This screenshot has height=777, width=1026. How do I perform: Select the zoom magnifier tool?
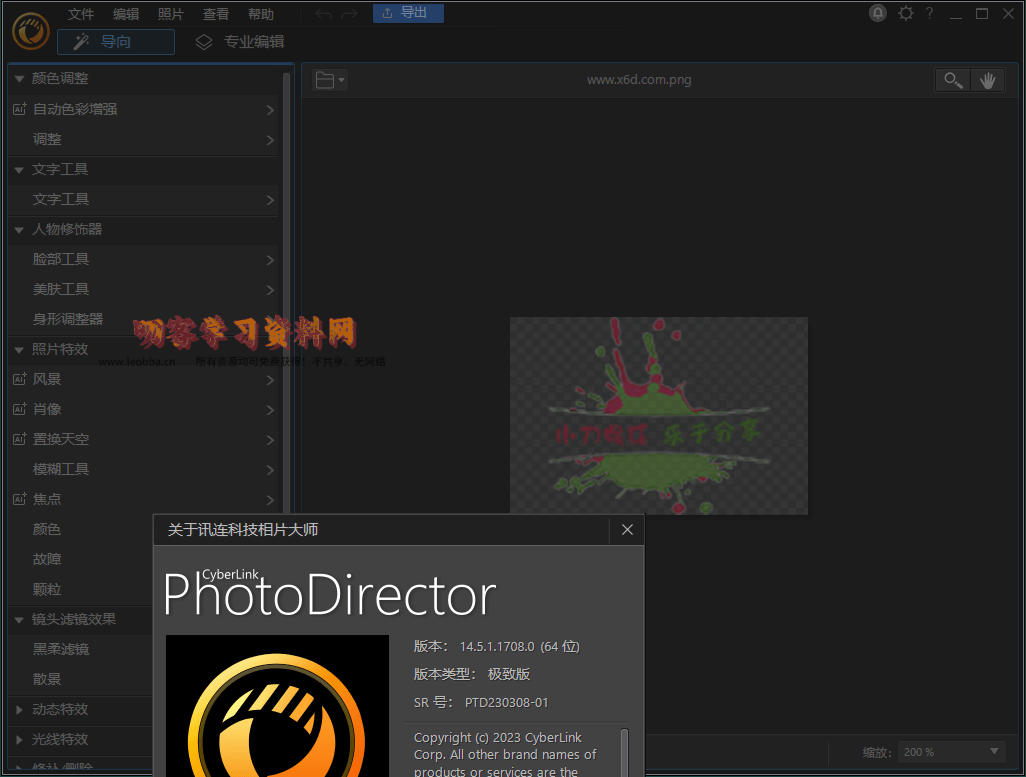coord(953,80)
